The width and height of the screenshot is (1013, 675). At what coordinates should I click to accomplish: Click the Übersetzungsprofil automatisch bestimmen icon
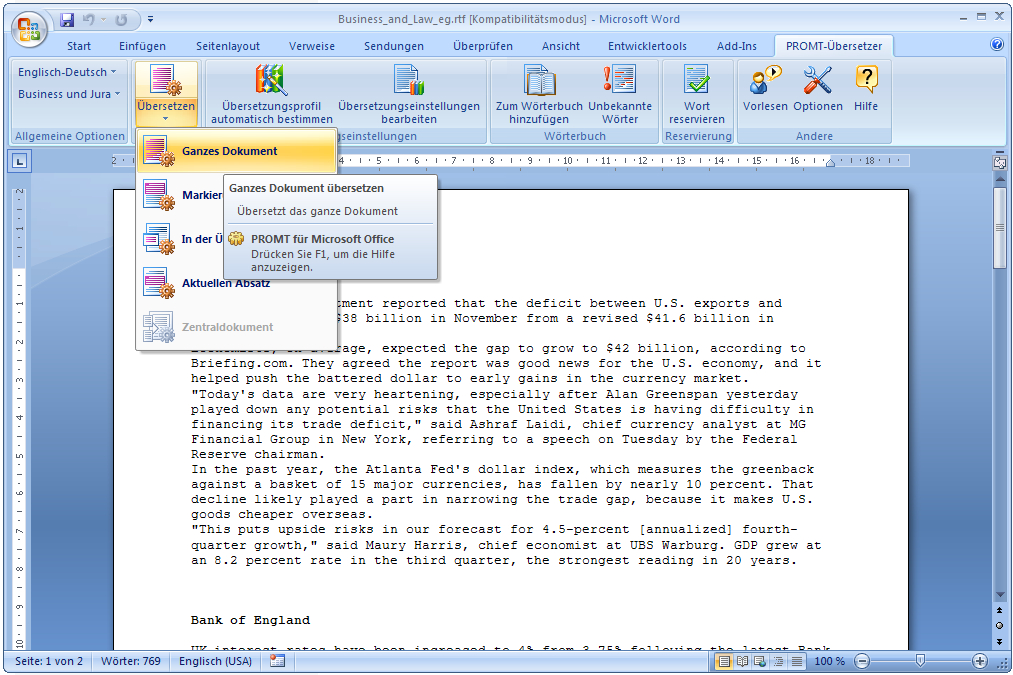(270, 80)
